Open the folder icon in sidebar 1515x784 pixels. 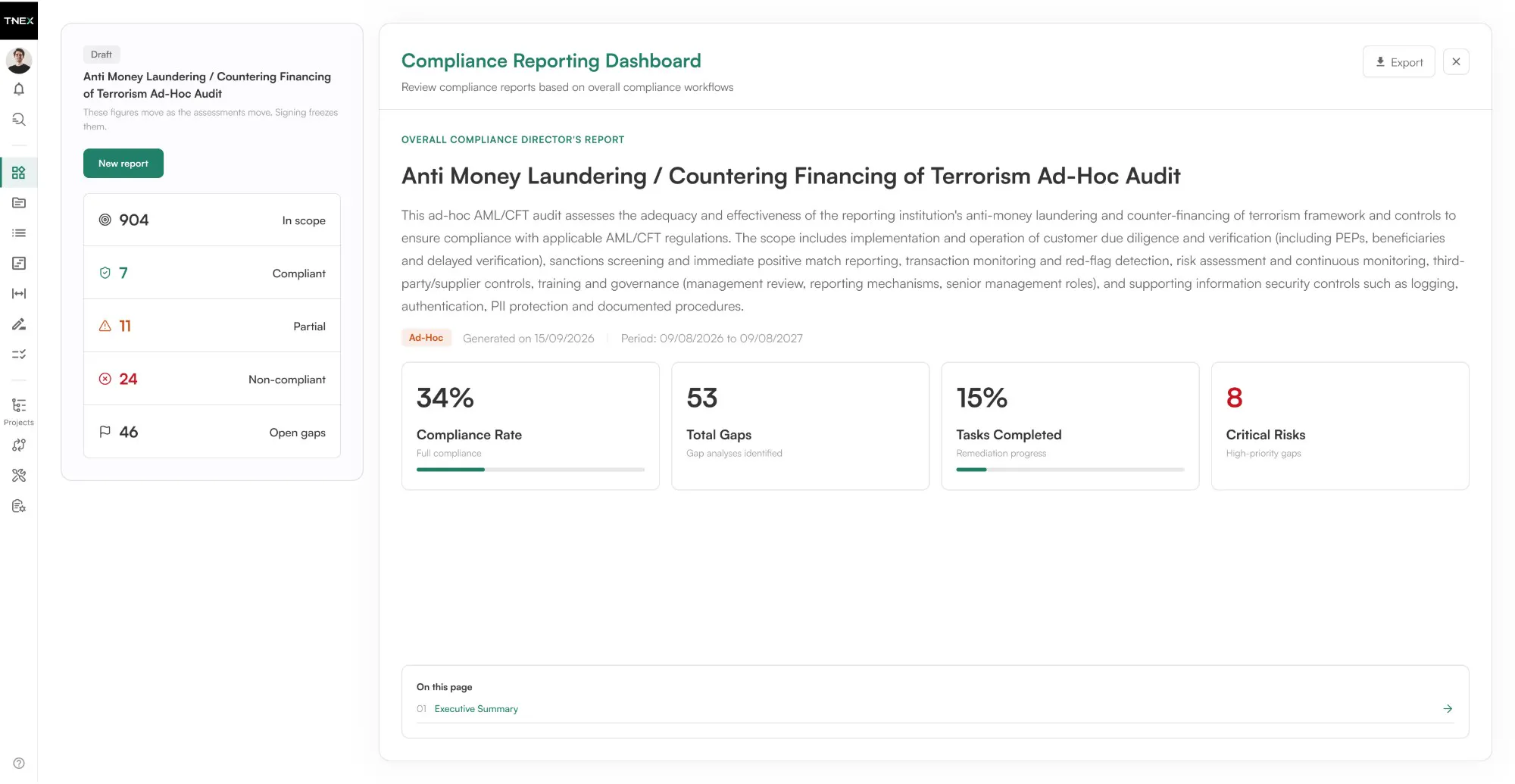(19, 203)
